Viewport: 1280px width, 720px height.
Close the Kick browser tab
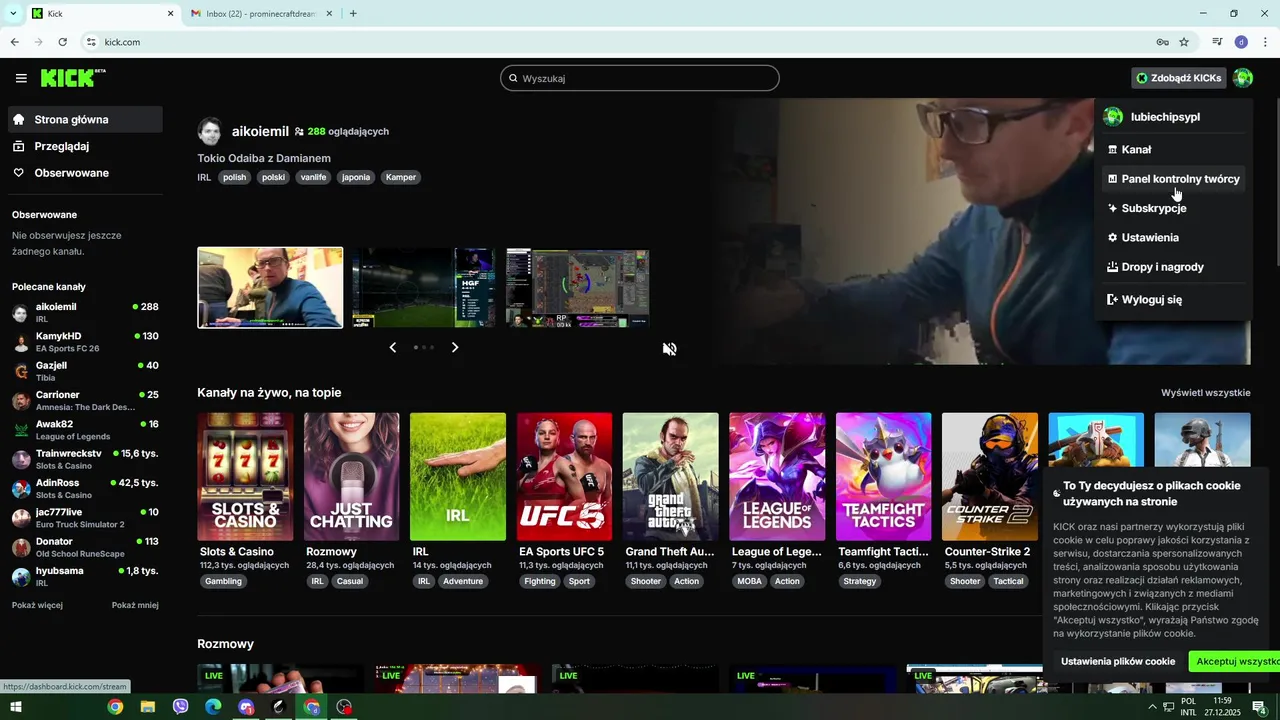coord(170,14)
